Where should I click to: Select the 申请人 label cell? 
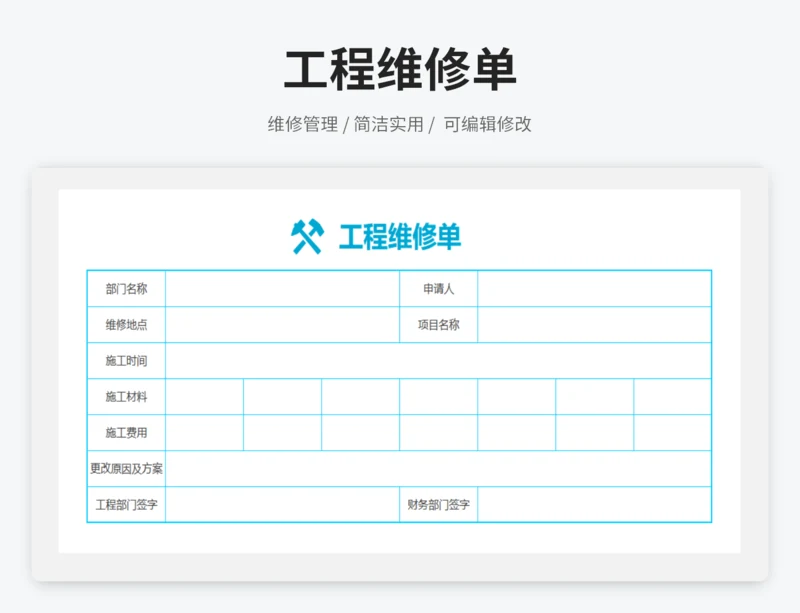[x=439, y=289]
